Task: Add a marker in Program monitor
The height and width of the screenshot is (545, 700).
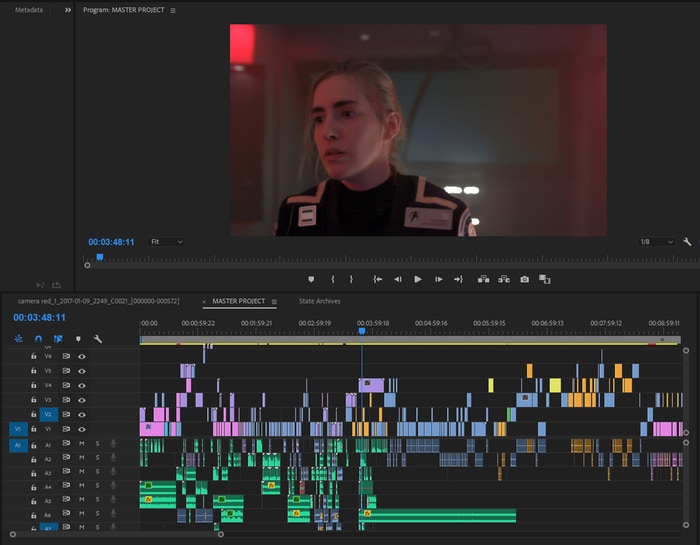Action: [311, 279]
